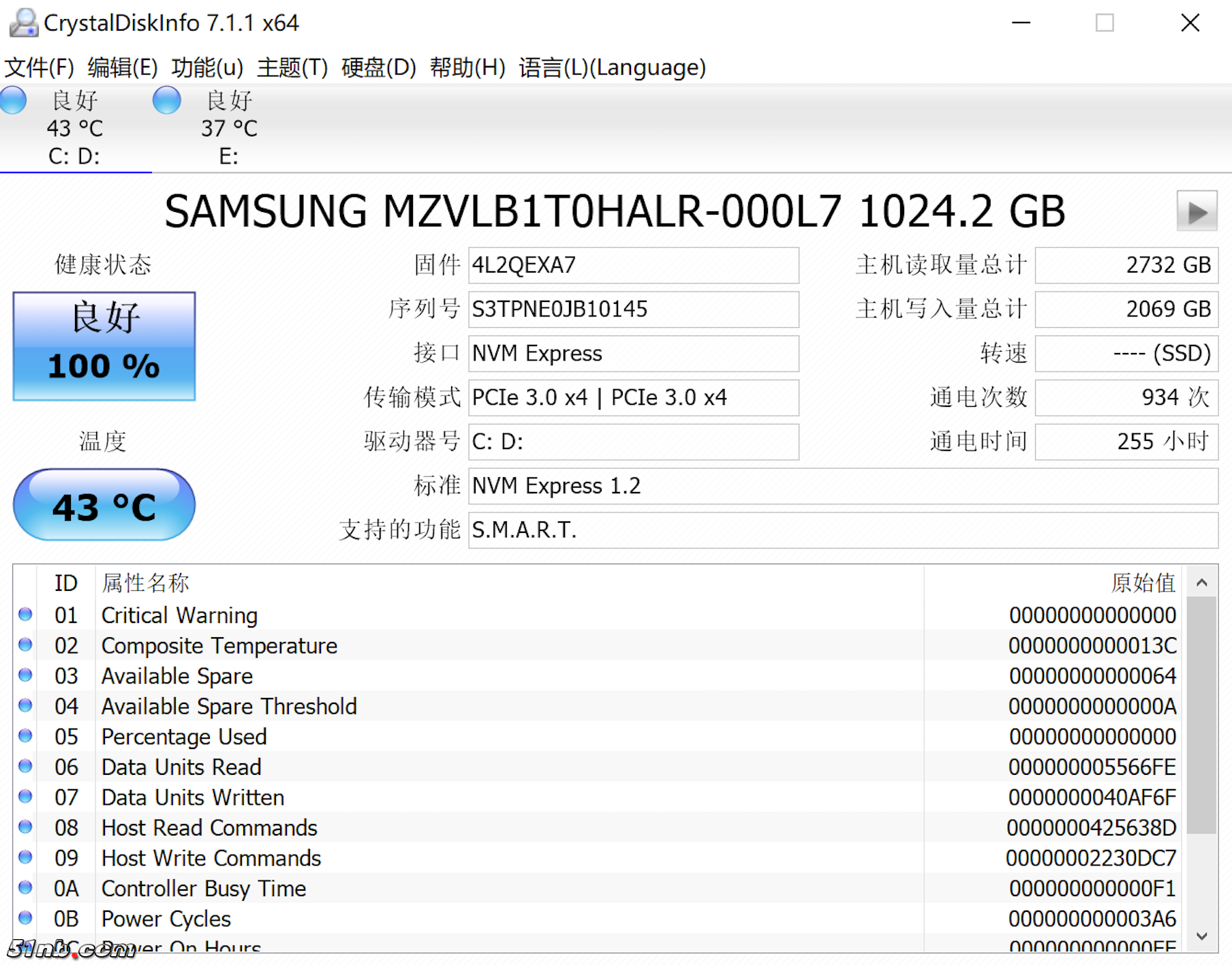Click the blue health orb for C: D: drive
The height and width of the screenshot is (965, 1232).
pos(13,100)
